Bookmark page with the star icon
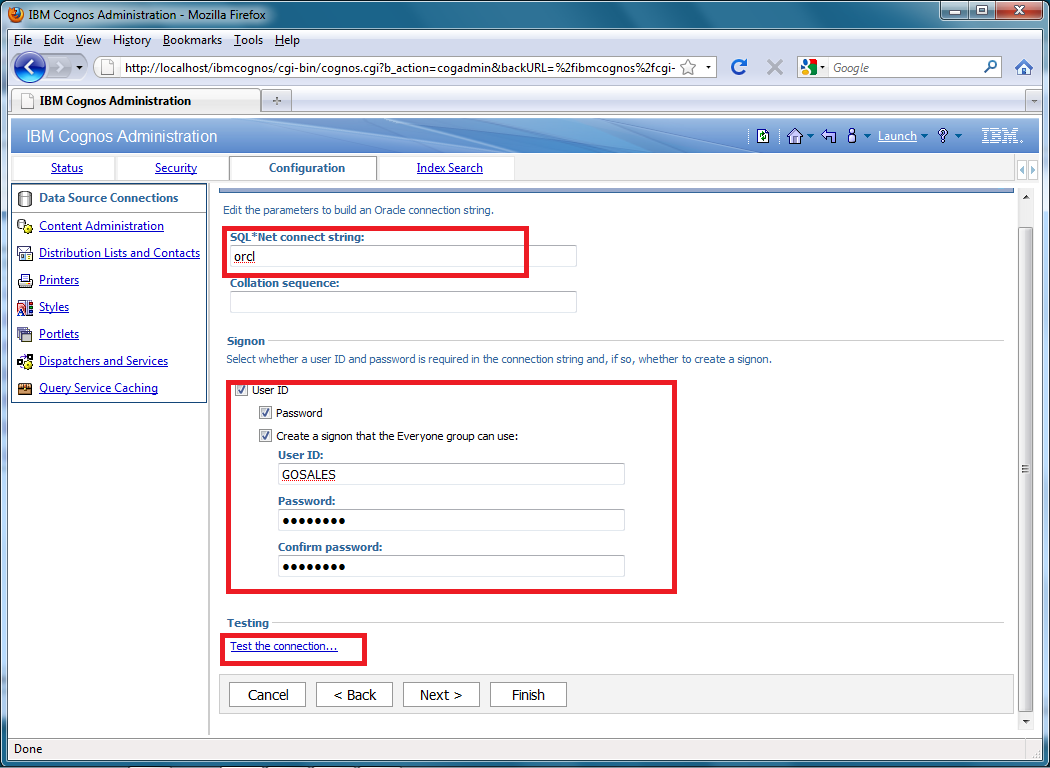 pos(688,68)
